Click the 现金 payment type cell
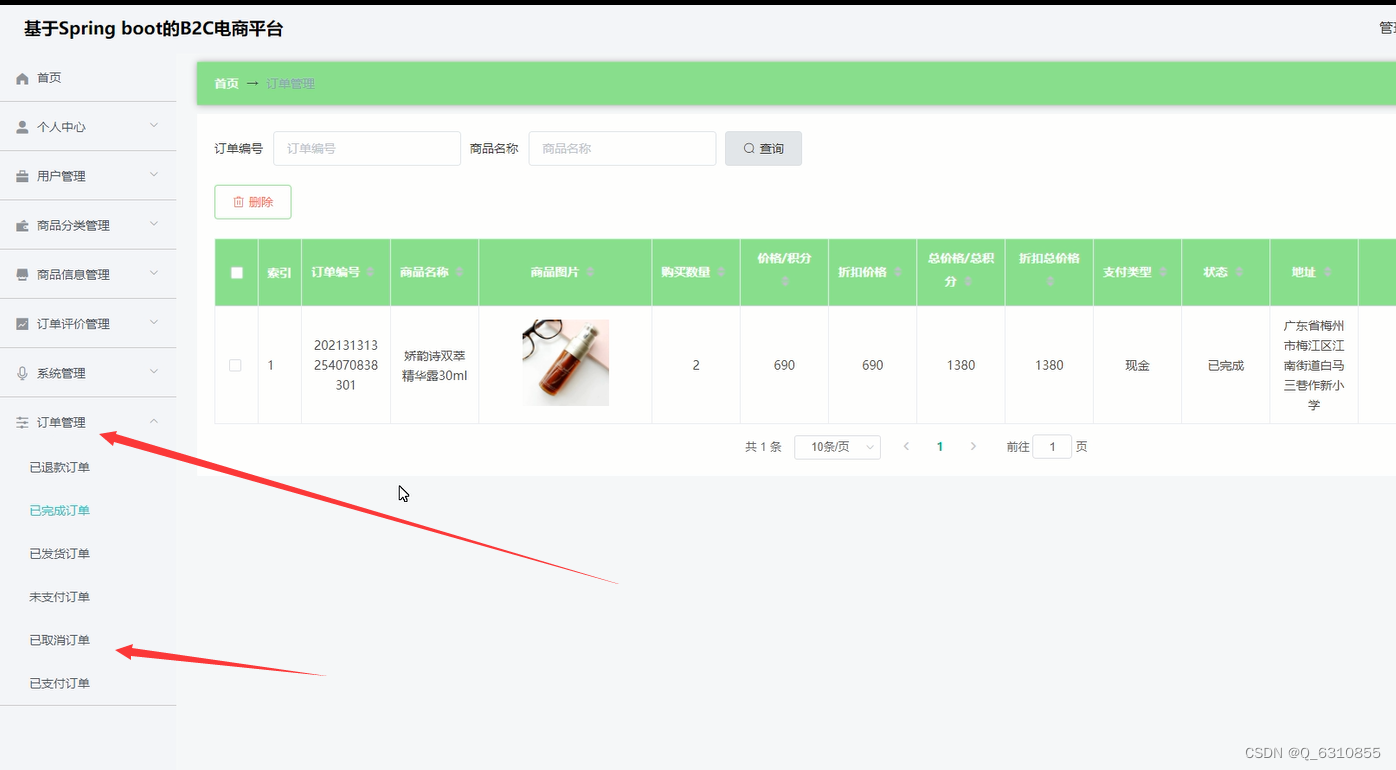 pos(1137,366)
